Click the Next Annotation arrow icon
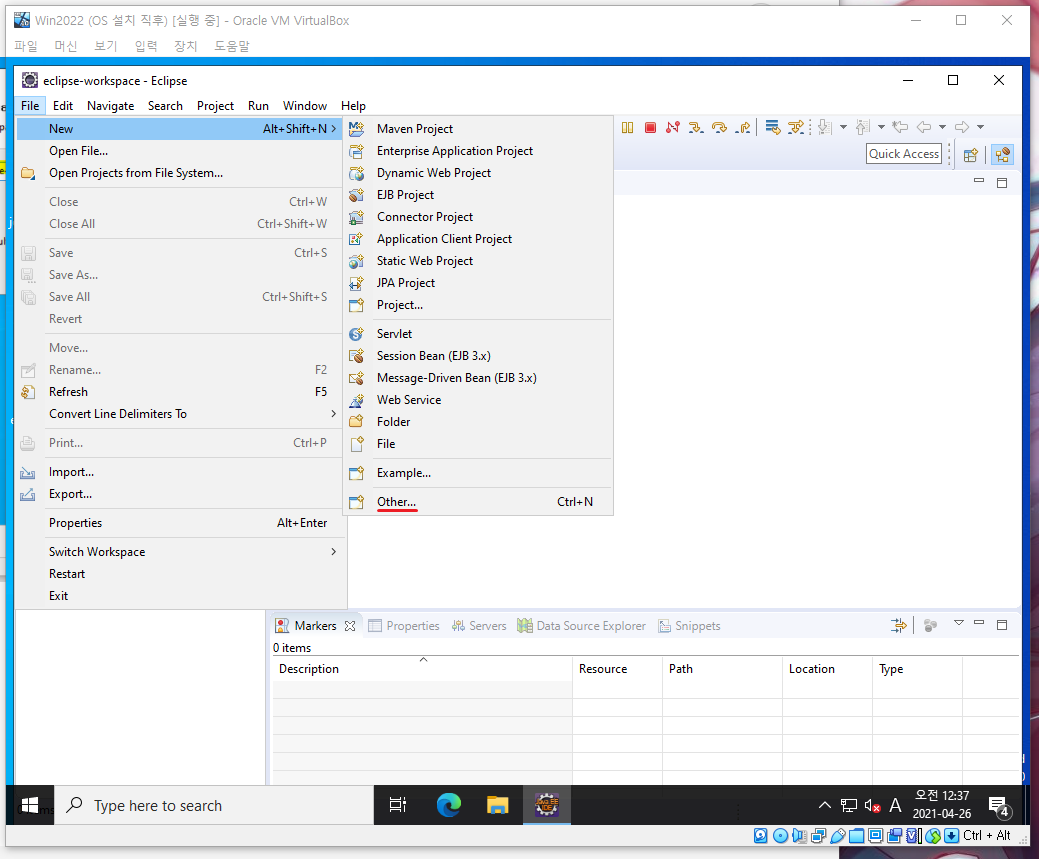Image resolution: width=1039 pixels, height=859 pixels. click(x=824, y=127)
